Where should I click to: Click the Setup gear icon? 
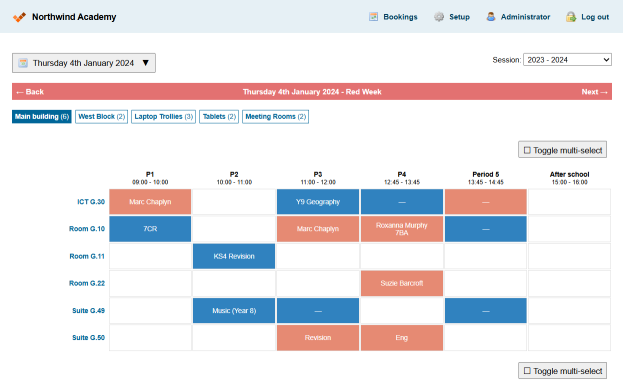439,17
